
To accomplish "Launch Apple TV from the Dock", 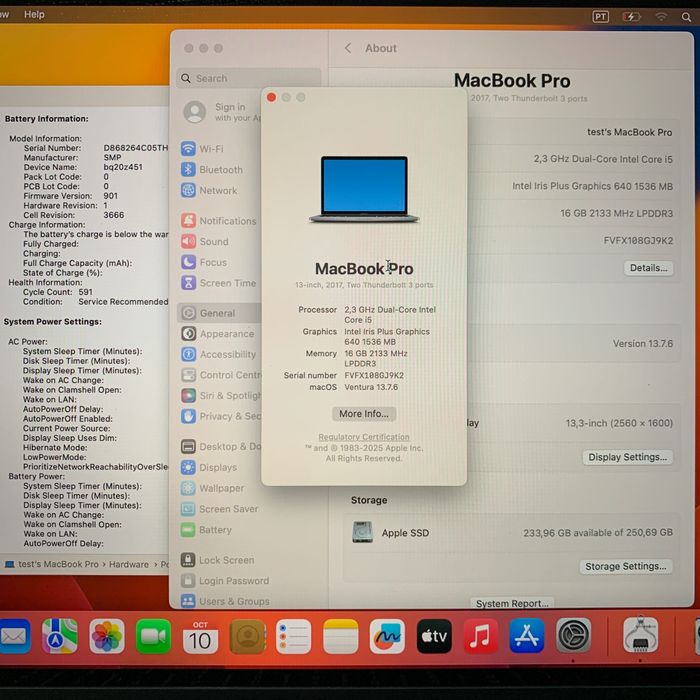I will [434, 636].
